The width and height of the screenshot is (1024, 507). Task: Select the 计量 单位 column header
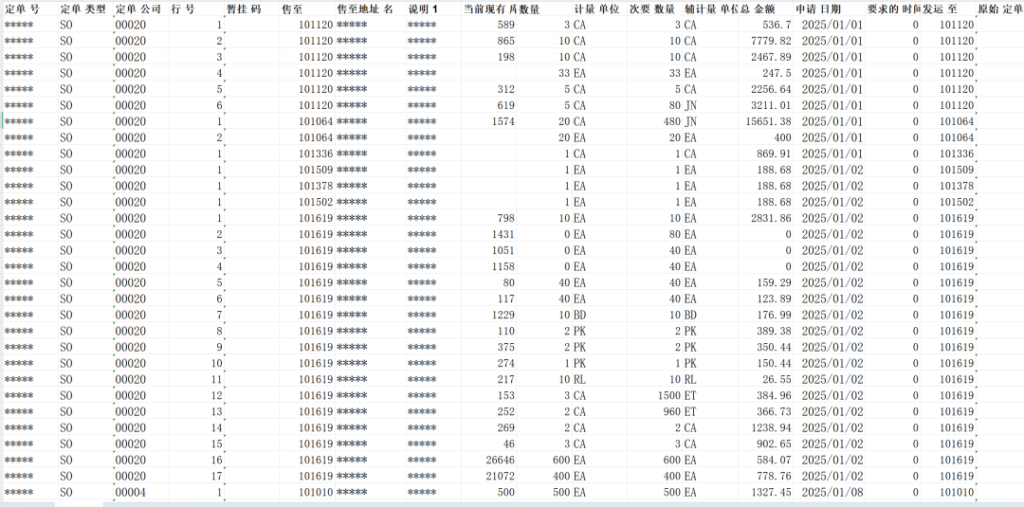(x=596, y=9)
